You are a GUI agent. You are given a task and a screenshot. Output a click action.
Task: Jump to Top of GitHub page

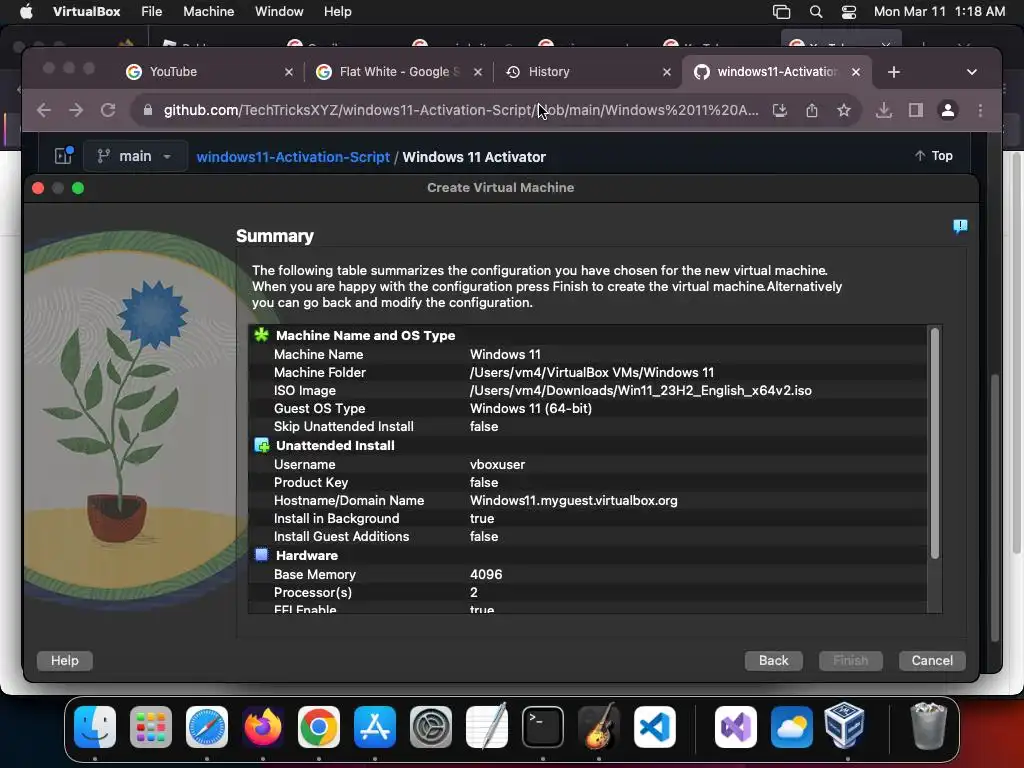tap(935, 155)
